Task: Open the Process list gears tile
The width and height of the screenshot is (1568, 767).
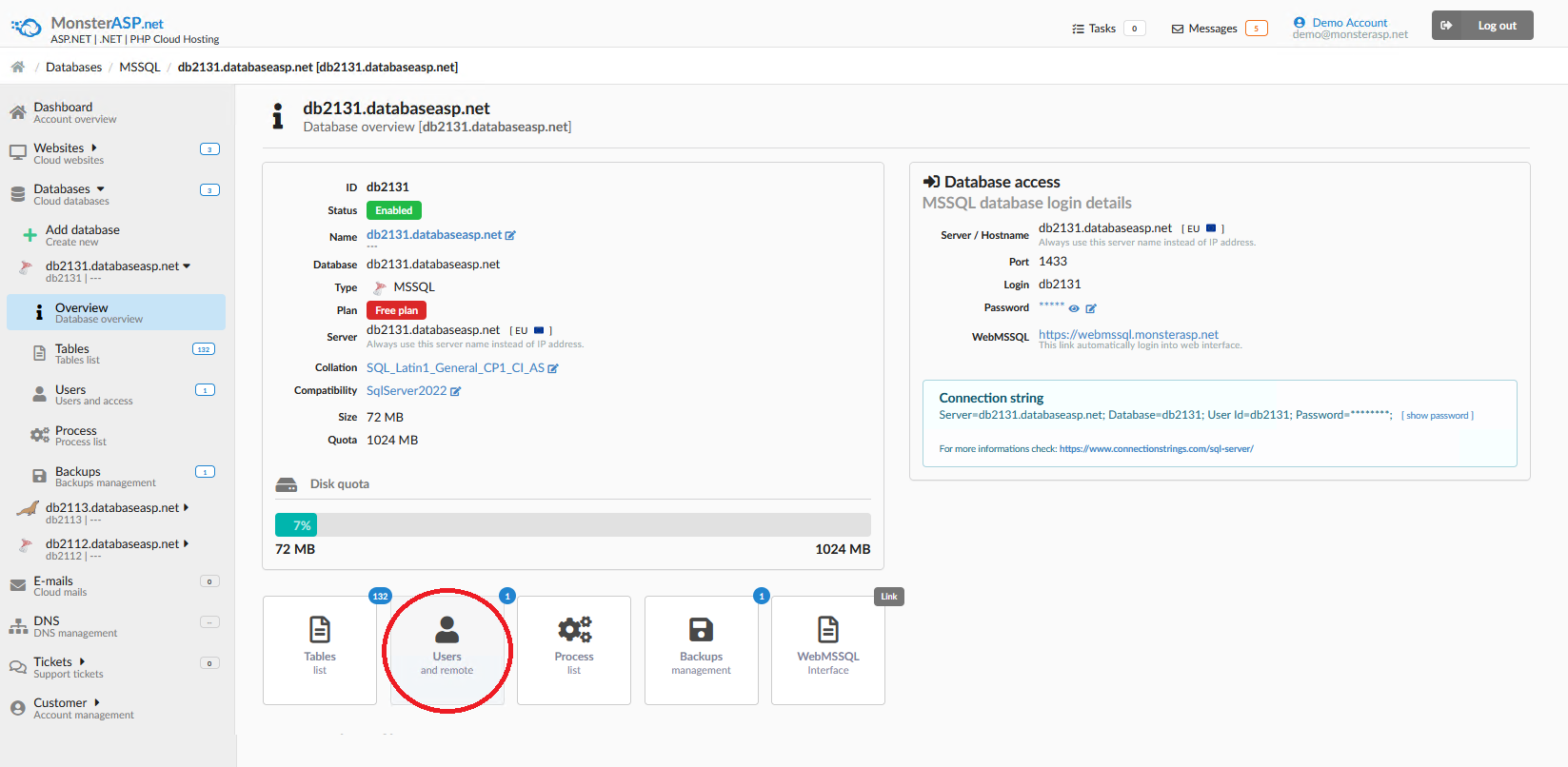Action: (574, 650)
